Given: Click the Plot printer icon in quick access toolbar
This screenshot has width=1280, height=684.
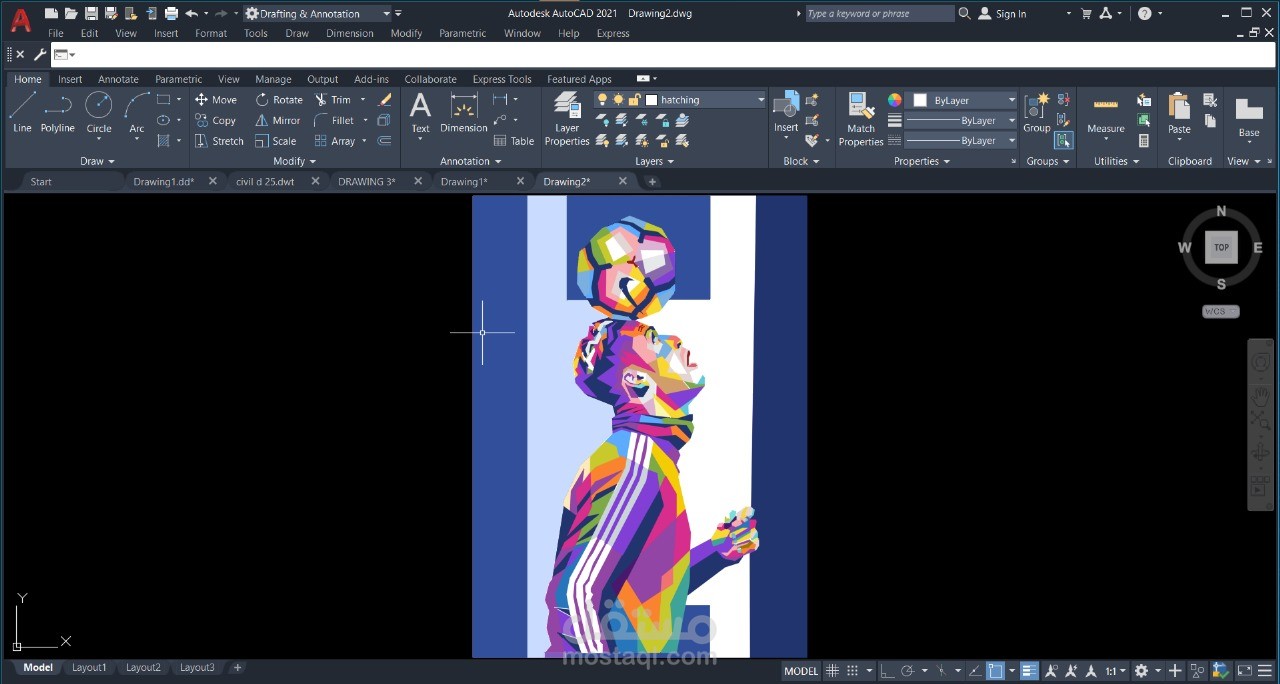Looking at the screenshot, I should coord(171,13).
